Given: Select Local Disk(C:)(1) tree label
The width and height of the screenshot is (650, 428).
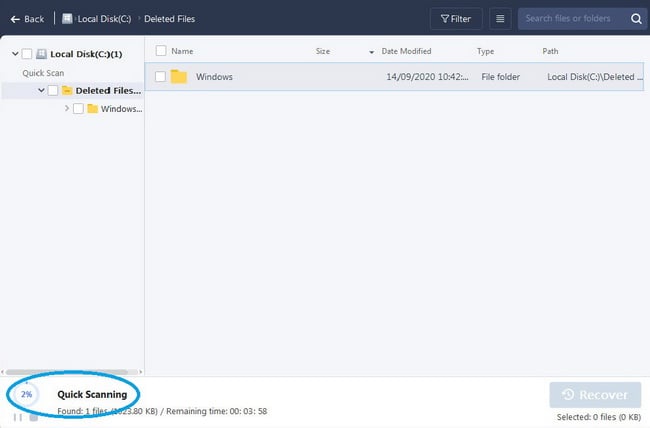Looking at the screenshot, I should point(86,54).
